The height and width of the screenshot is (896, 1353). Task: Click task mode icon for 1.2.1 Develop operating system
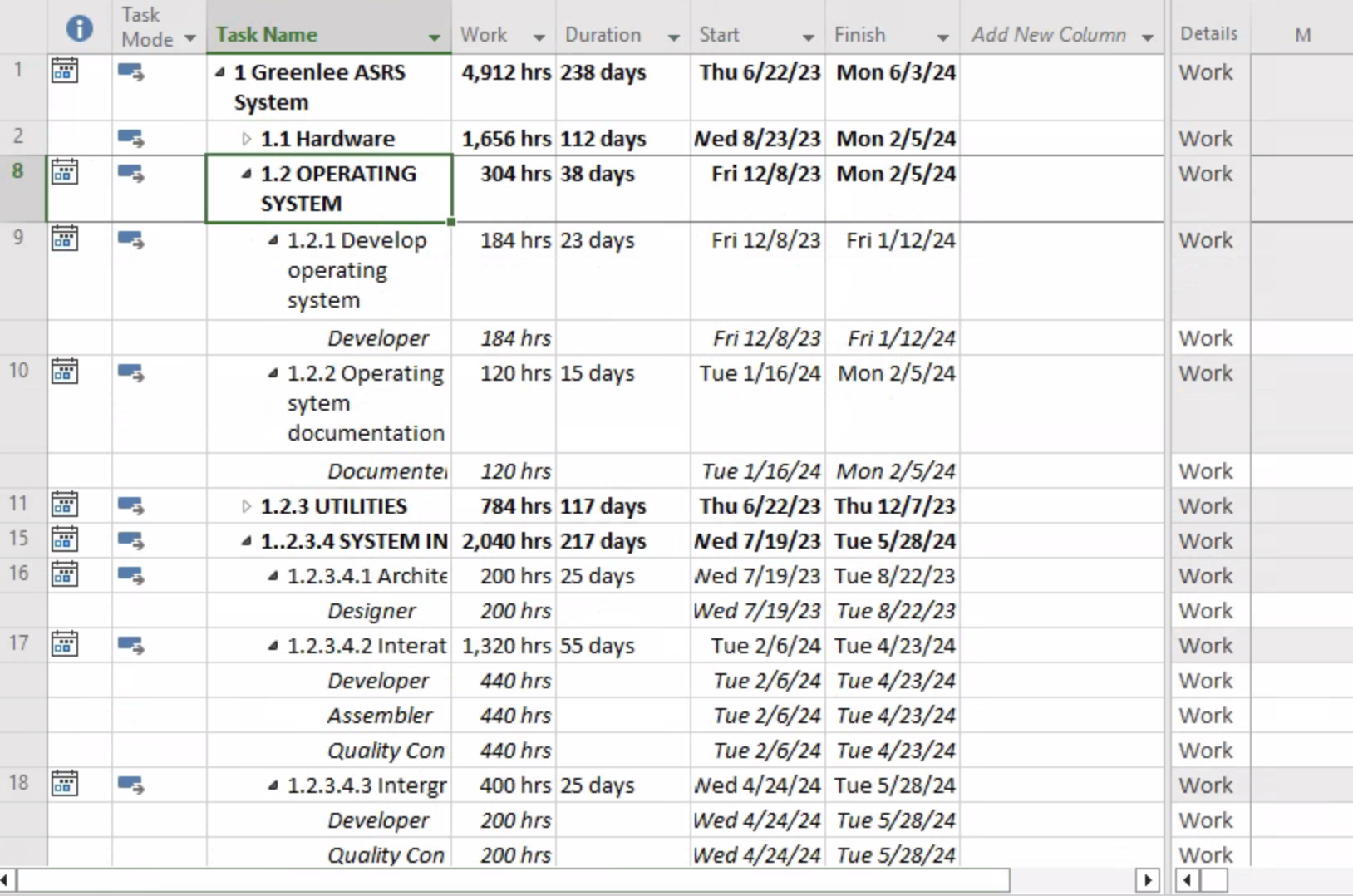(x=130, y=240)
